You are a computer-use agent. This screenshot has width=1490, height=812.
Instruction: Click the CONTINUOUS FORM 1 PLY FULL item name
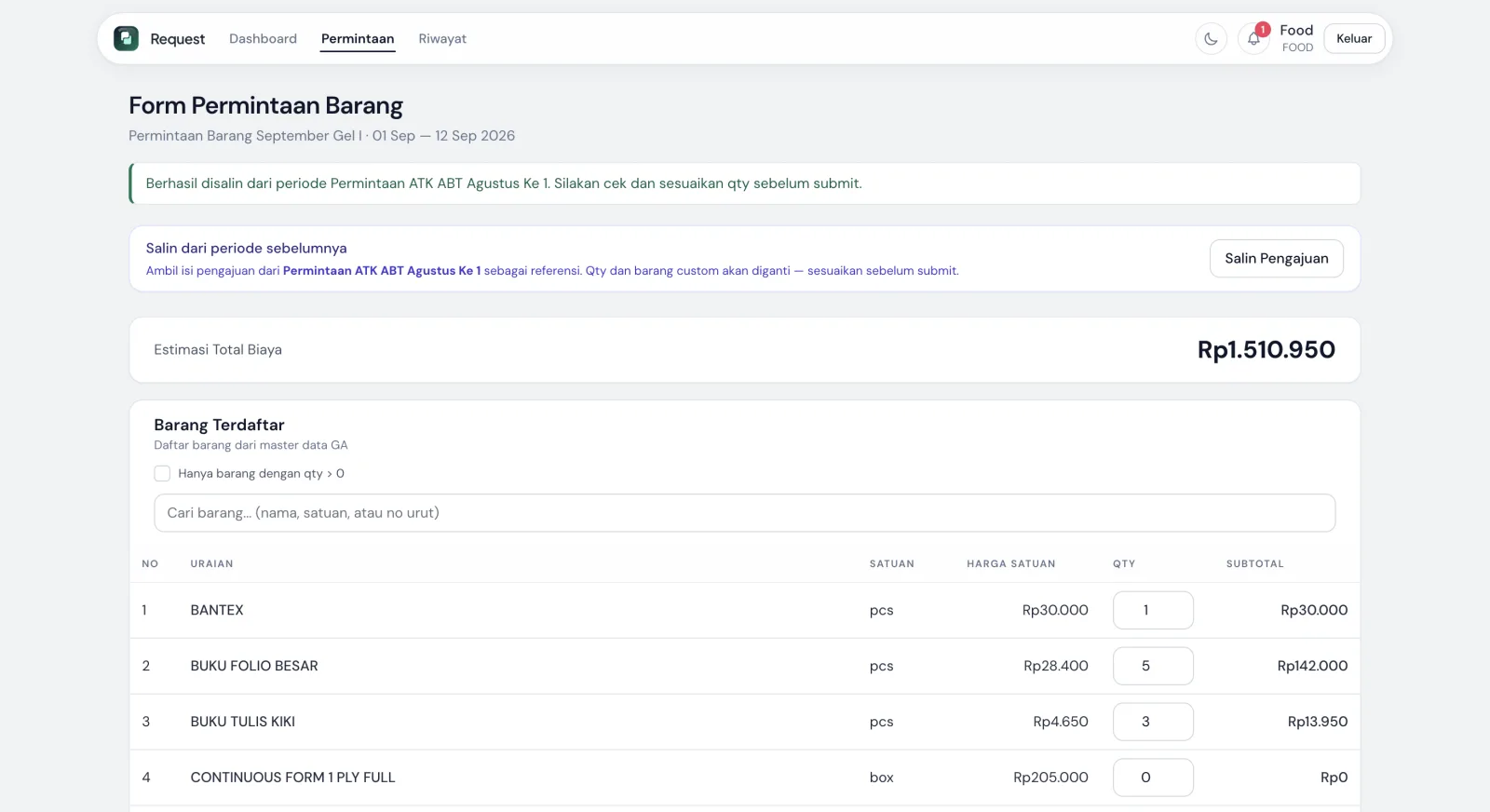coord(292,778)
